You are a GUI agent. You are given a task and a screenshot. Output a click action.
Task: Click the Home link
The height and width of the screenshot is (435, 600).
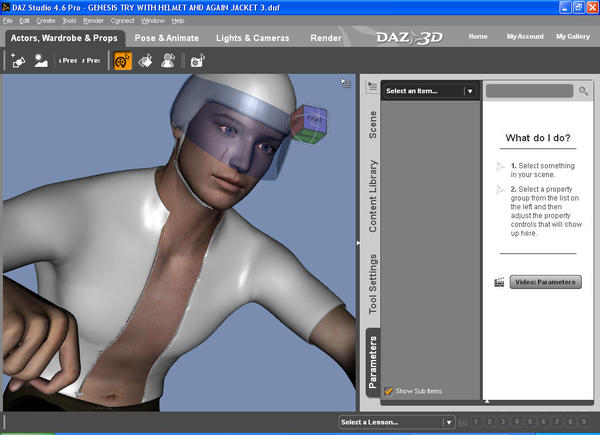(478, 36)
